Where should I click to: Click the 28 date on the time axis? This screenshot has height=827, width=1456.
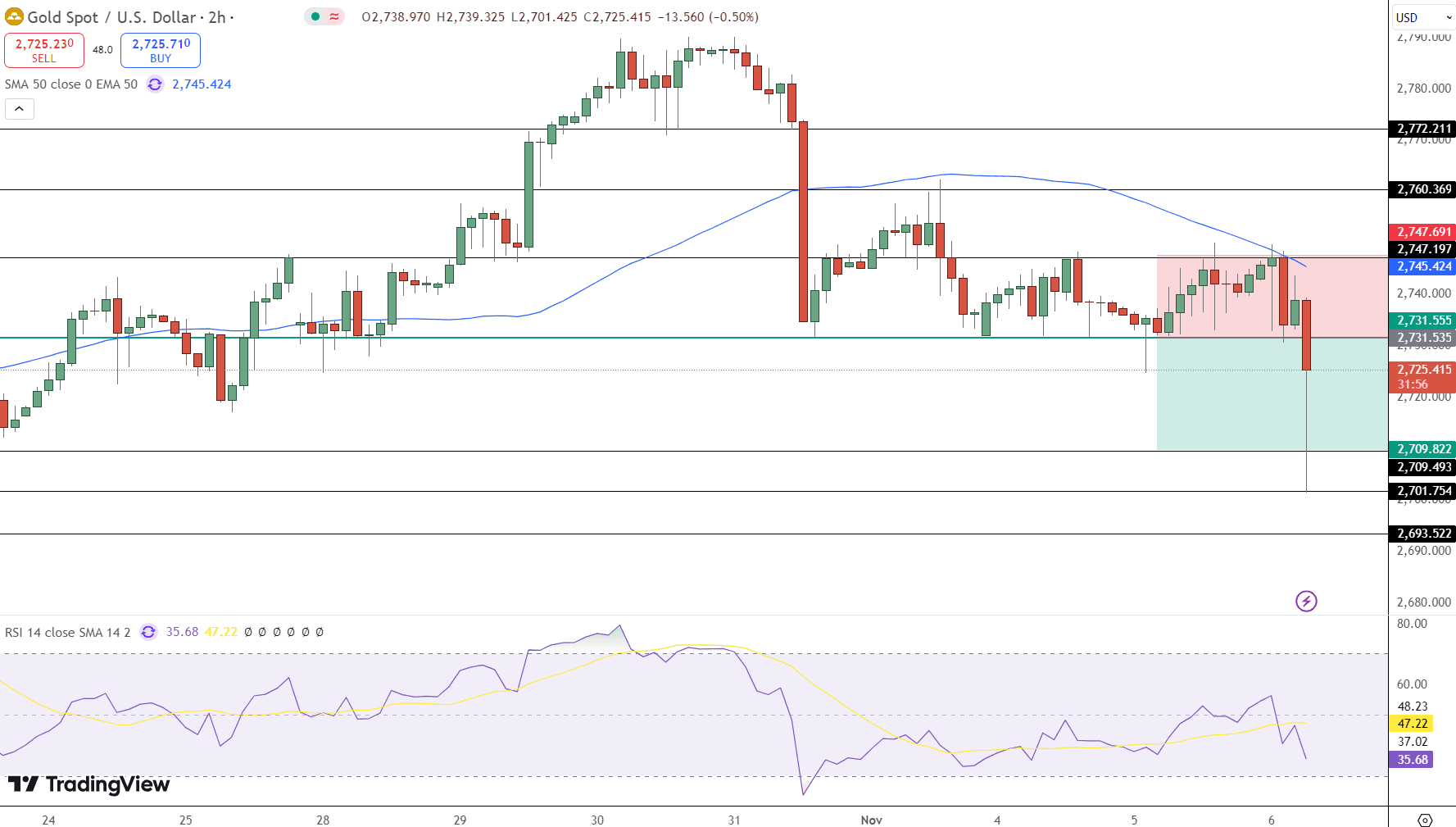coord(323,820)
